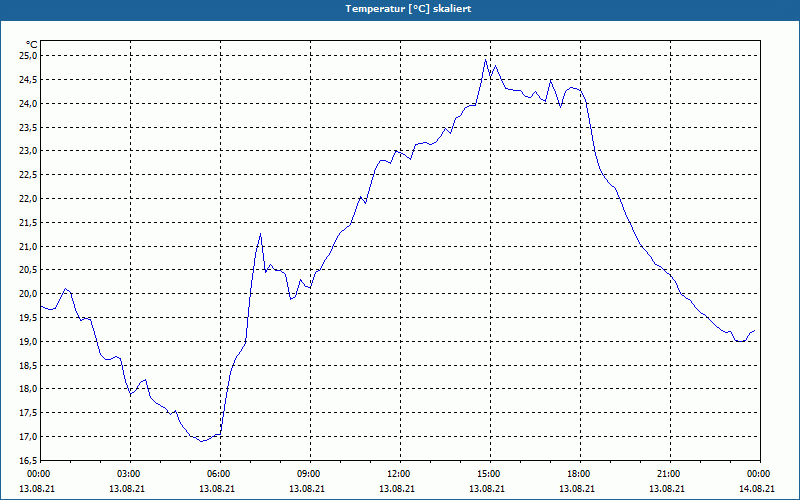Click the '°C' unit label above the y-axis
Image resolution: width=800 pixels, height=500 pixels.
pyautogui.click(x=32, y=45)
